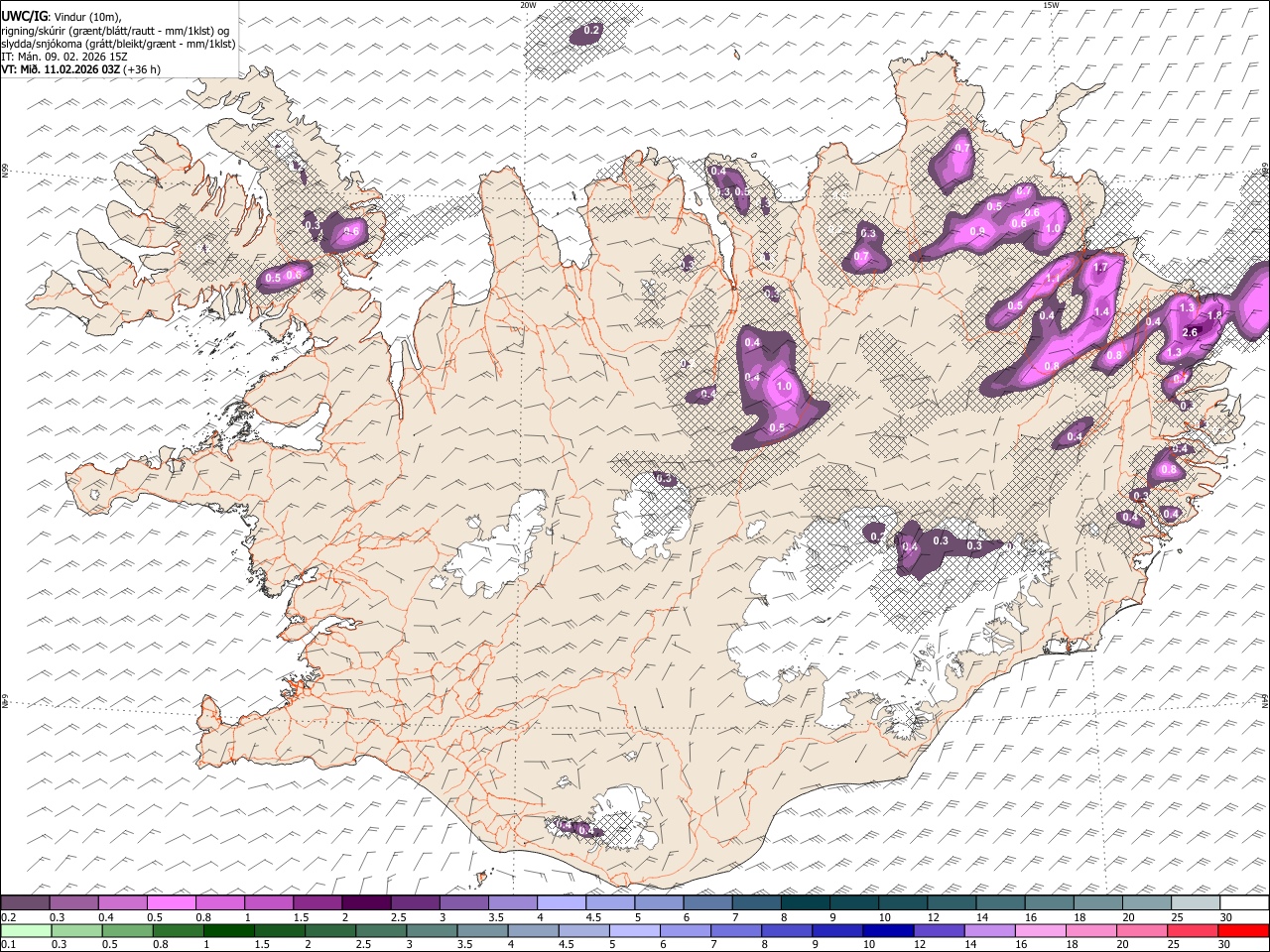
Task: Click the '18' number under the upper legend
Action: point(1079,917)
